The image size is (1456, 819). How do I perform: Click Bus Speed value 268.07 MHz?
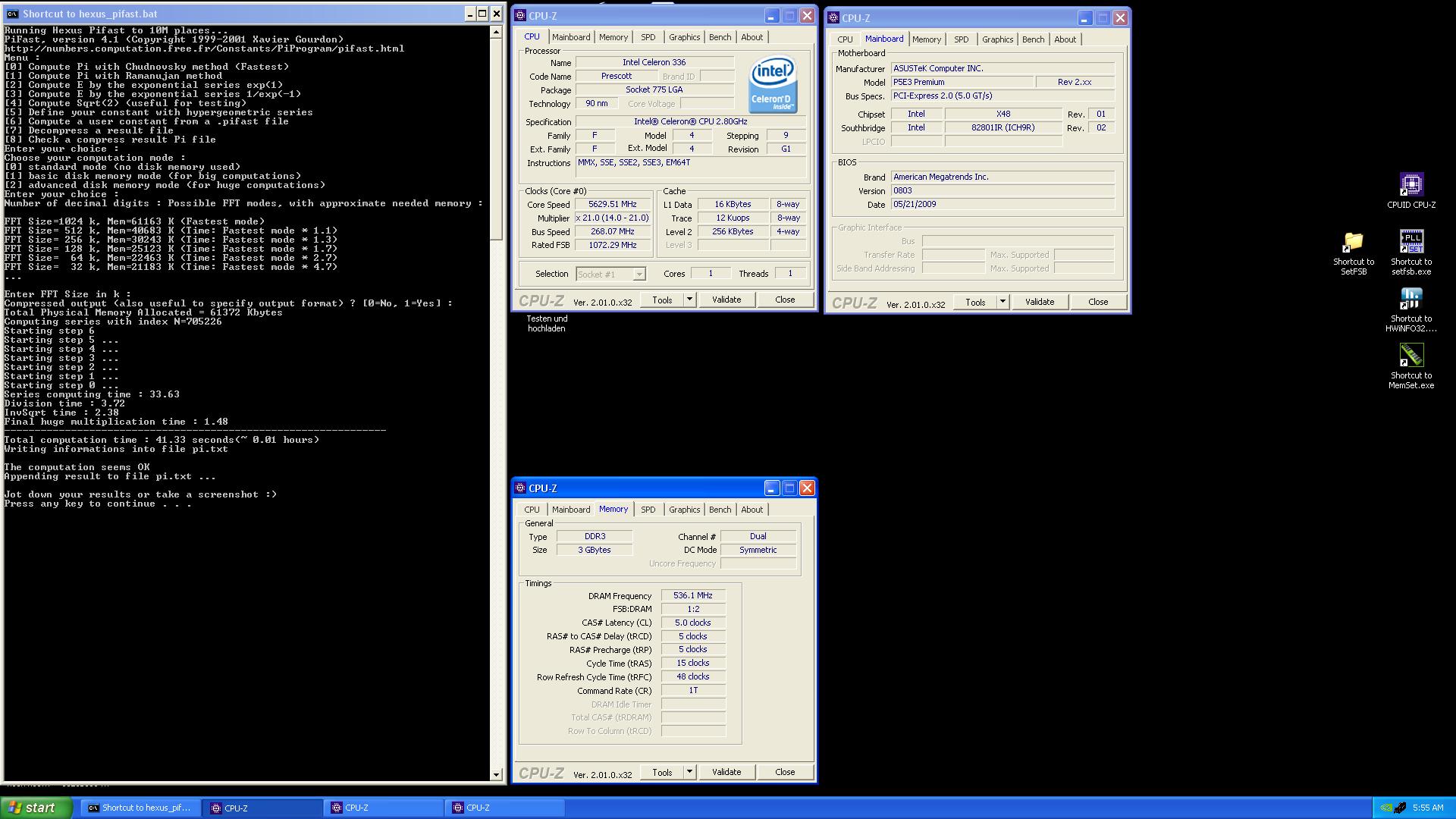(x=612, y=232)
